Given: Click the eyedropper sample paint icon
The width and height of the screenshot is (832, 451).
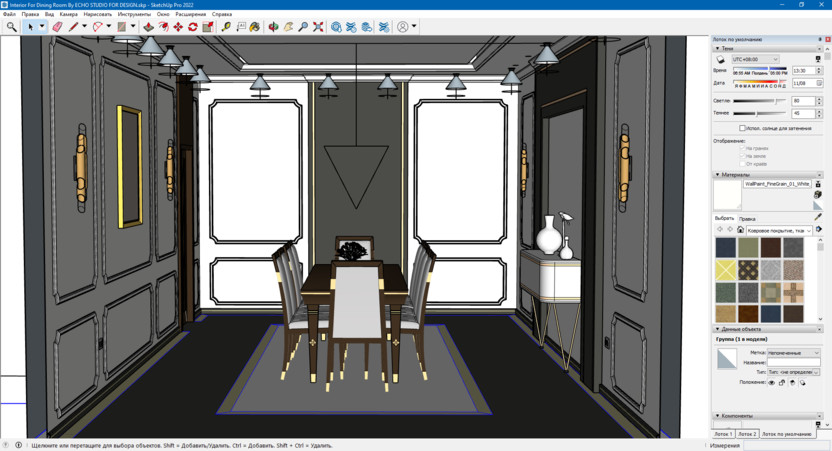Looking at the screenshot, I should click(818, 217).
